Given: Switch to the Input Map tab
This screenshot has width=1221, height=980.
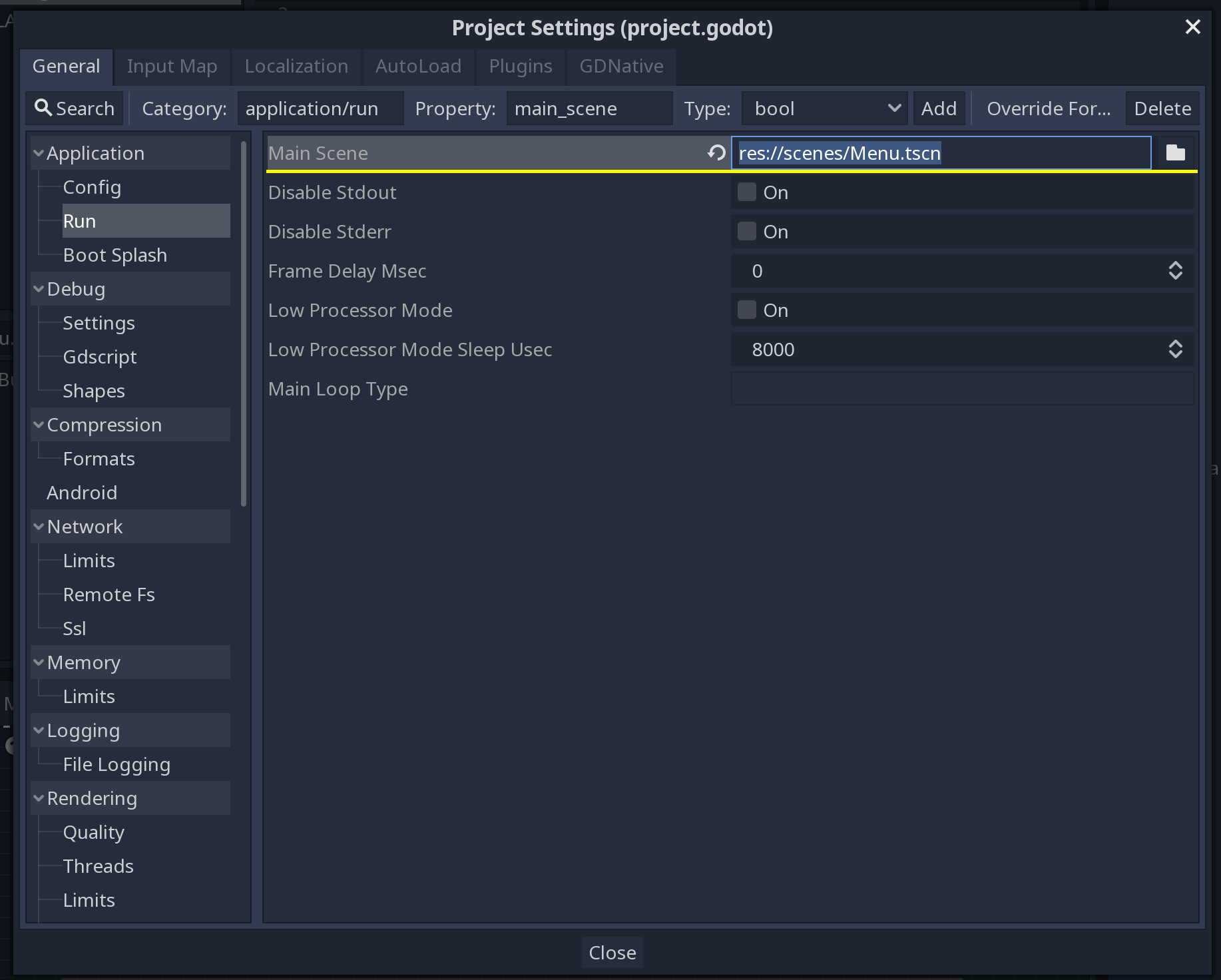Looking at the screenshot, I should pyautogui.click(x=172, y=67).
